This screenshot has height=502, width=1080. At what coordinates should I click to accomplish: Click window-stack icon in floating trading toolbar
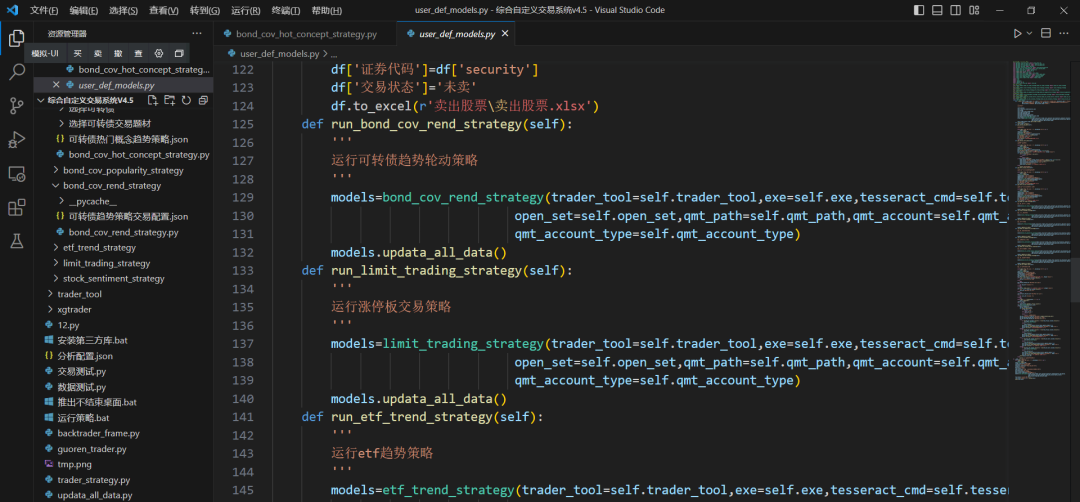tap(179, 54)
